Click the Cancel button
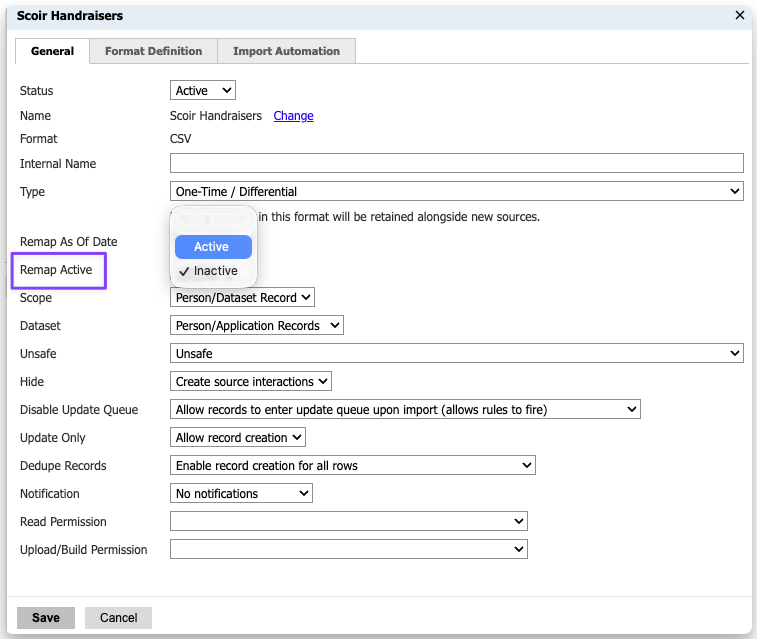This screenshot has height=639, width=757. (118, 617)
